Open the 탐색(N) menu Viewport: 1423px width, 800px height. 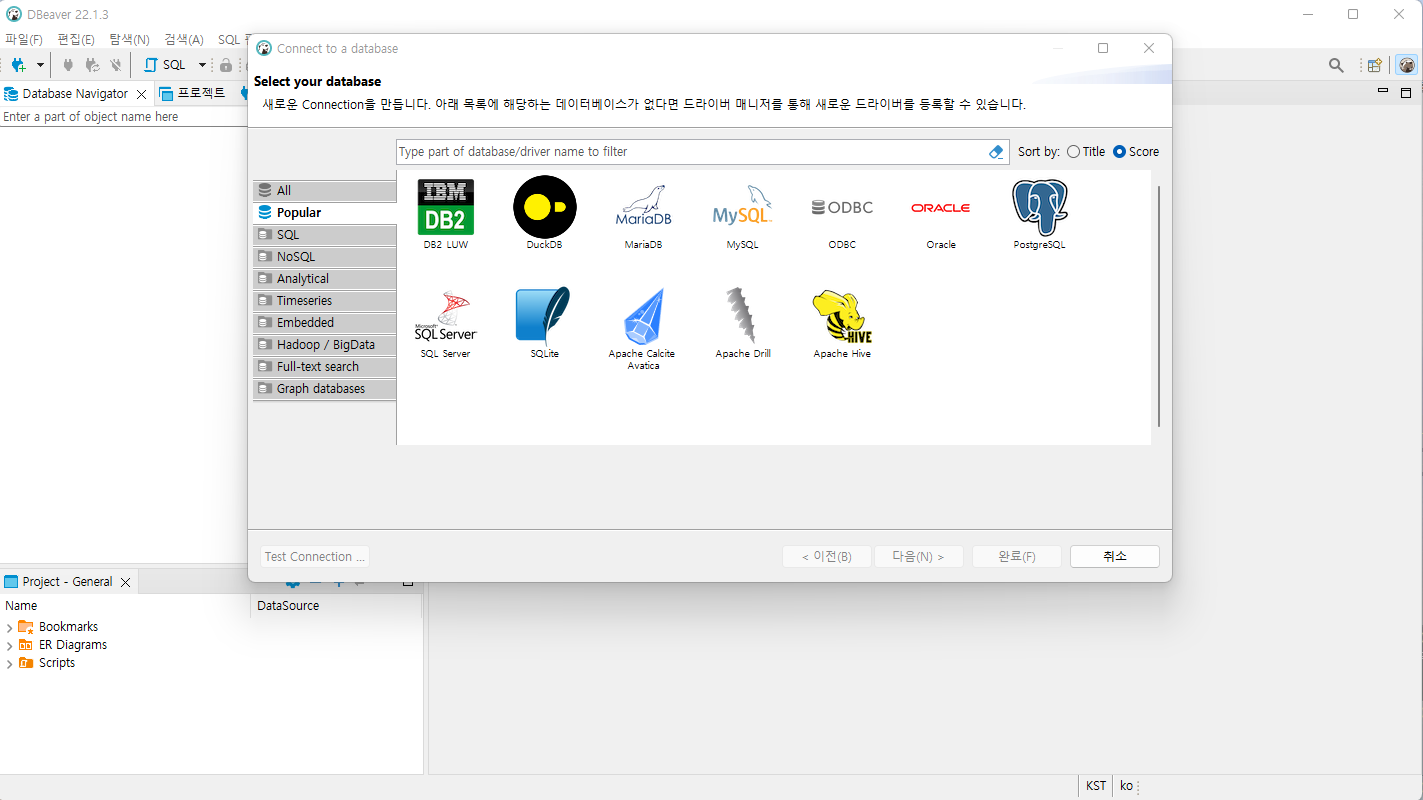click(129, 40)
